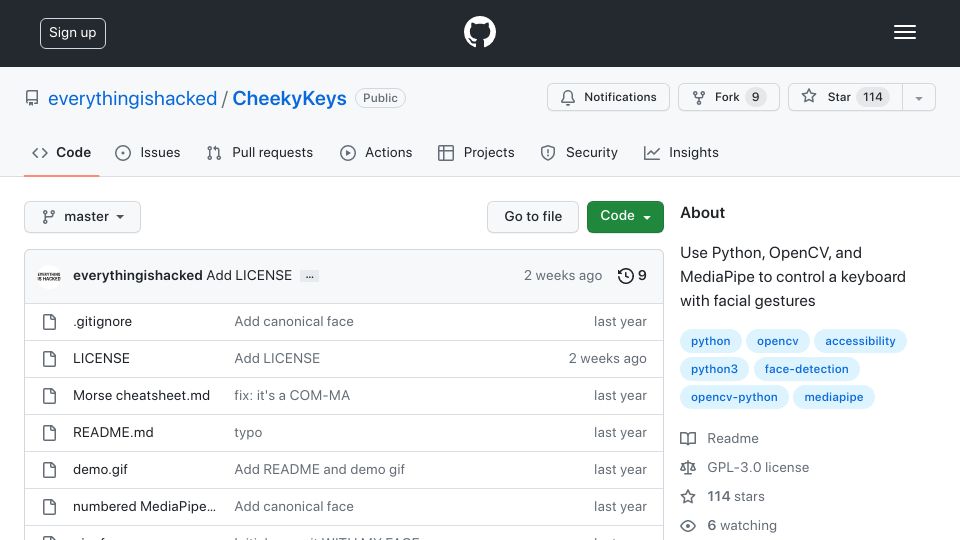This screenshot has width=960, height=540.
Task: Select the Code tab
Action: click(61, 152)
